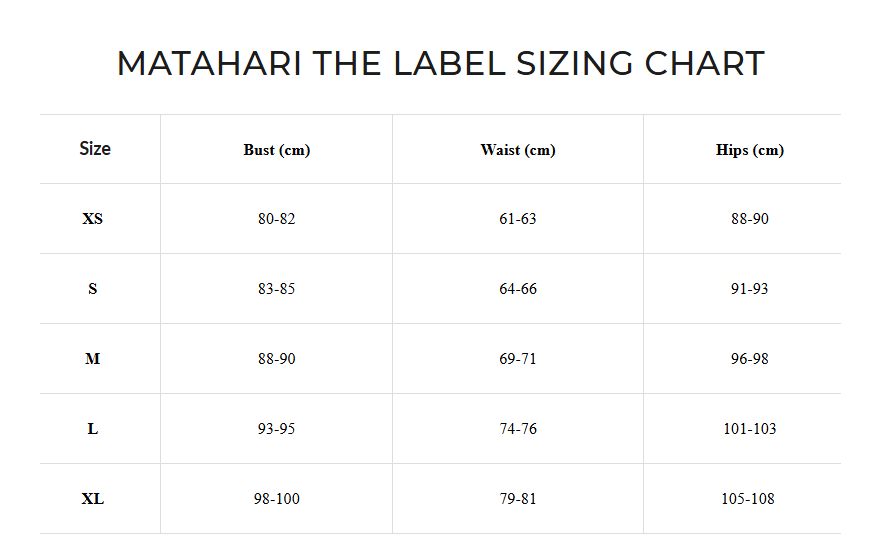Click the M size row label
Viewport: 874px width, 540px height.
pyautogui.click(x=93, y=359)
